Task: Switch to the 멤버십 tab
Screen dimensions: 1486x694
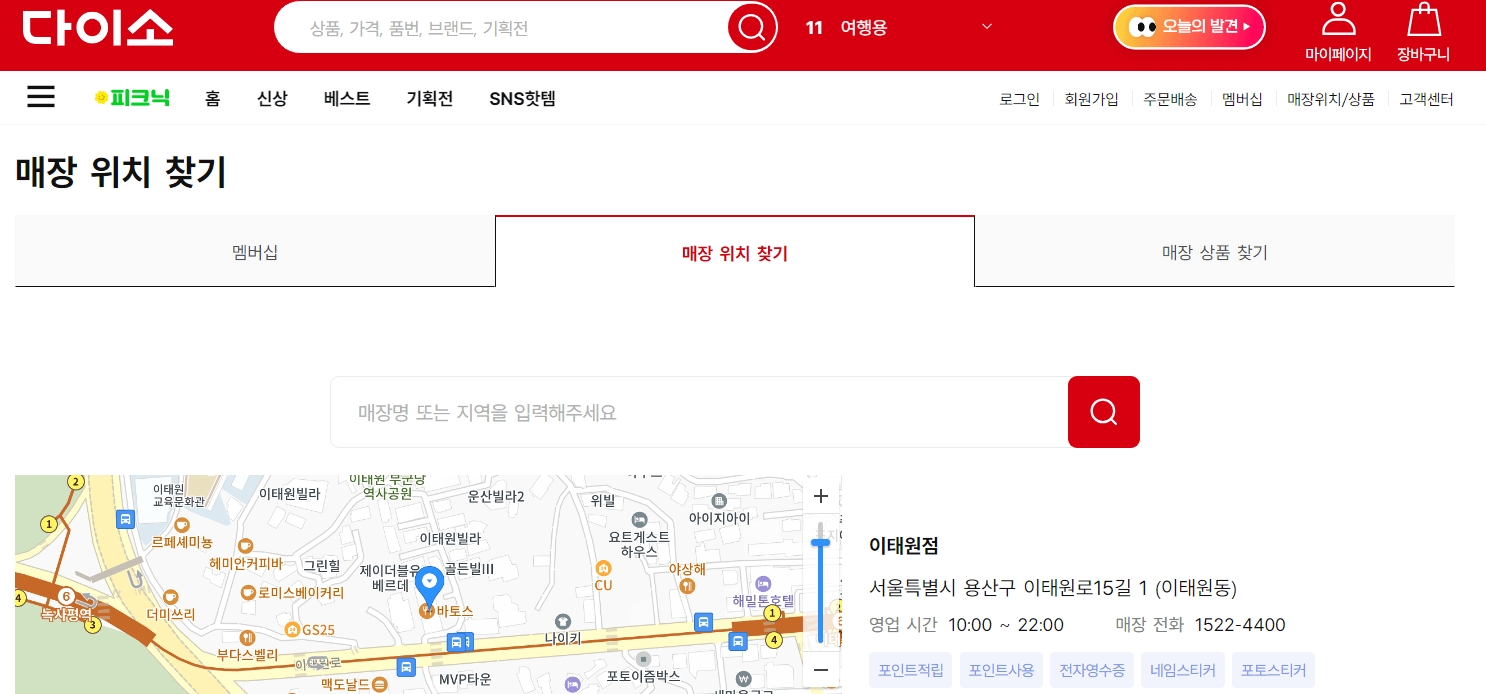Action: 255,251
